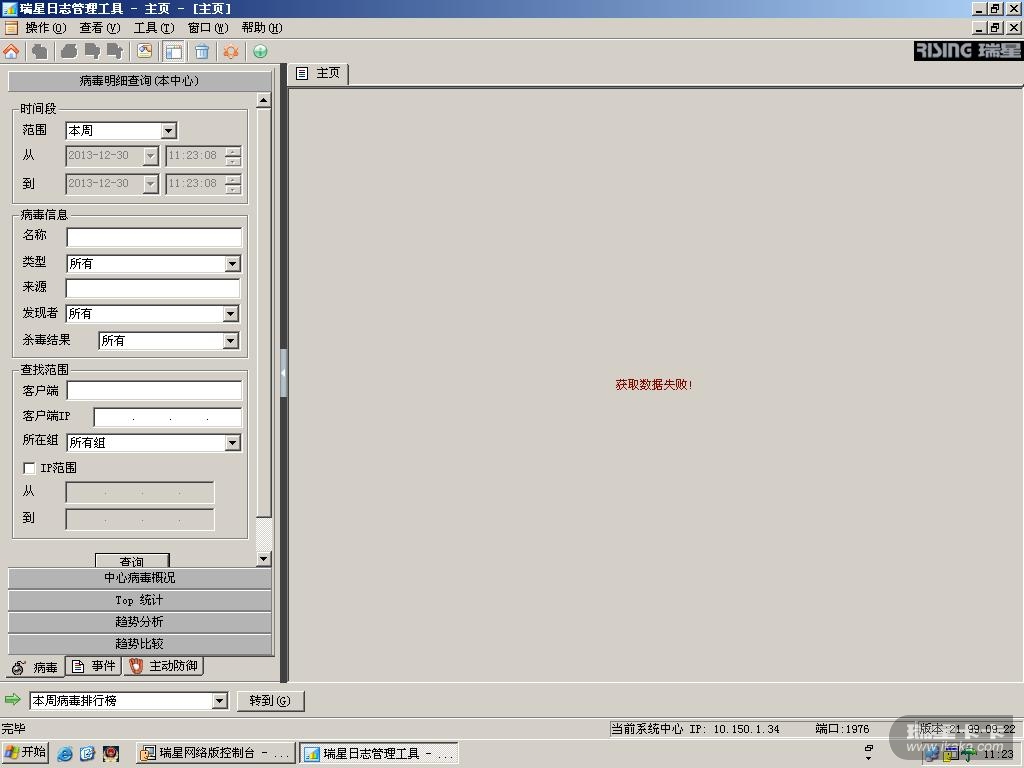Screen dimensions: 1024x768
Task: Click the 完毕 status bar text
Action: [x=13, y=729]
